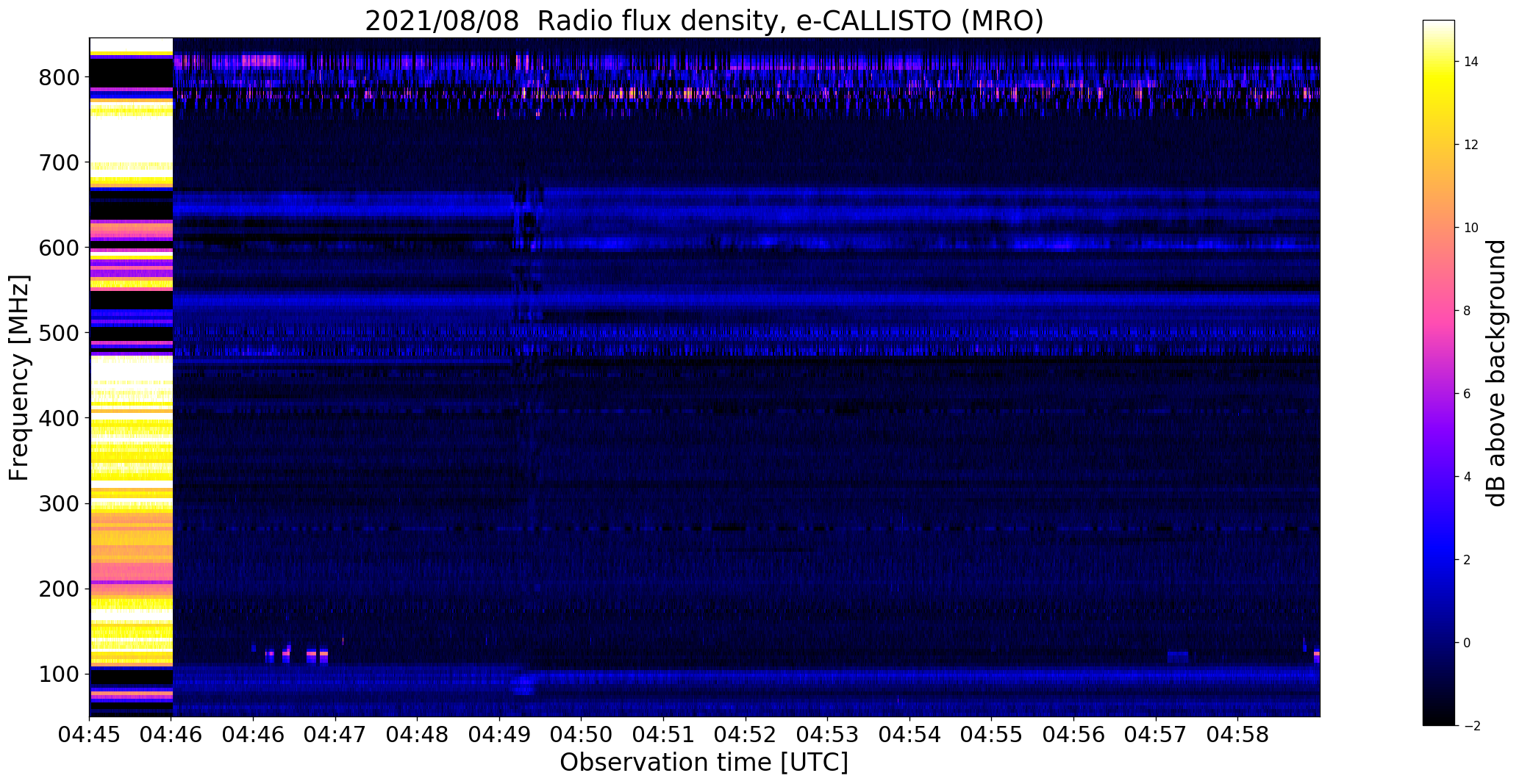Click the 500 tick label on the frequency axis
The height and width of the screenshot is (784, 1519).
point(58,333)
